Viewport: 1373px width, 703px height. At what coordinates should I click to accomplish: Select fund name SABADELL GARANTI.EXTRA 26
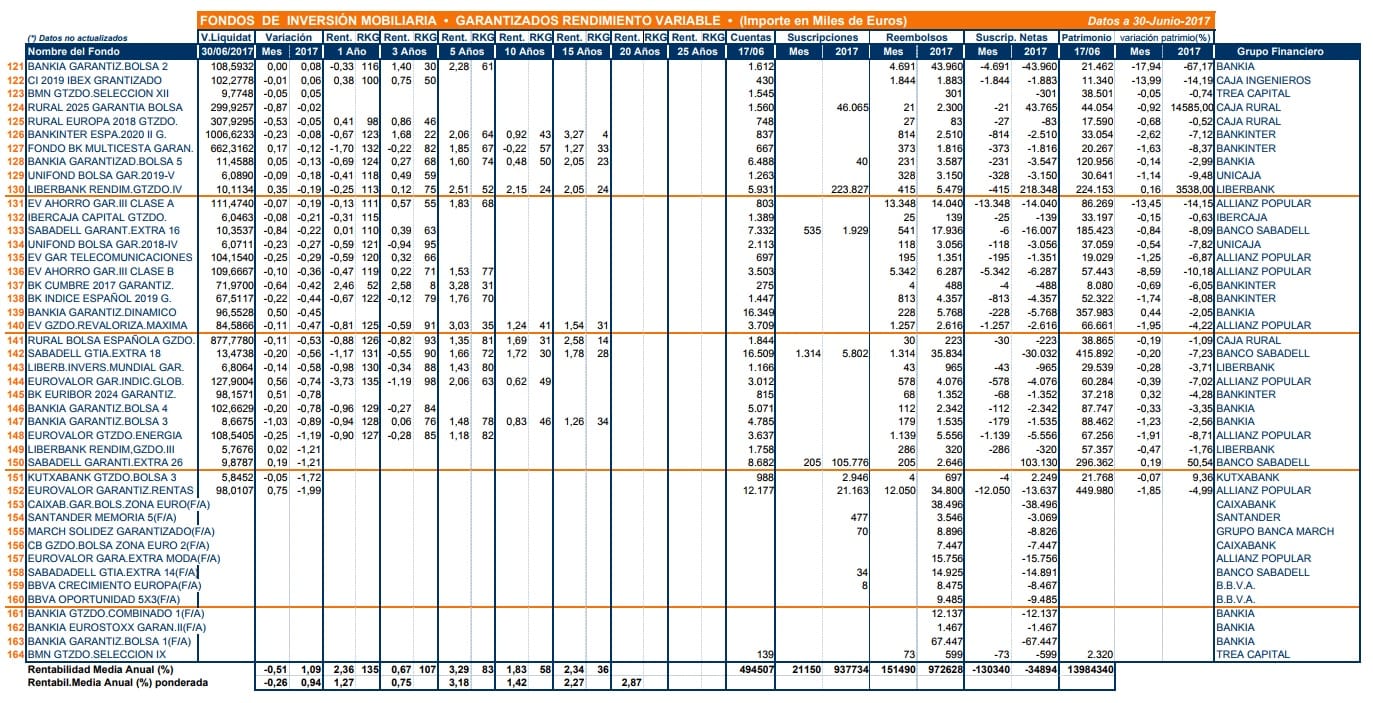(105, 464)
